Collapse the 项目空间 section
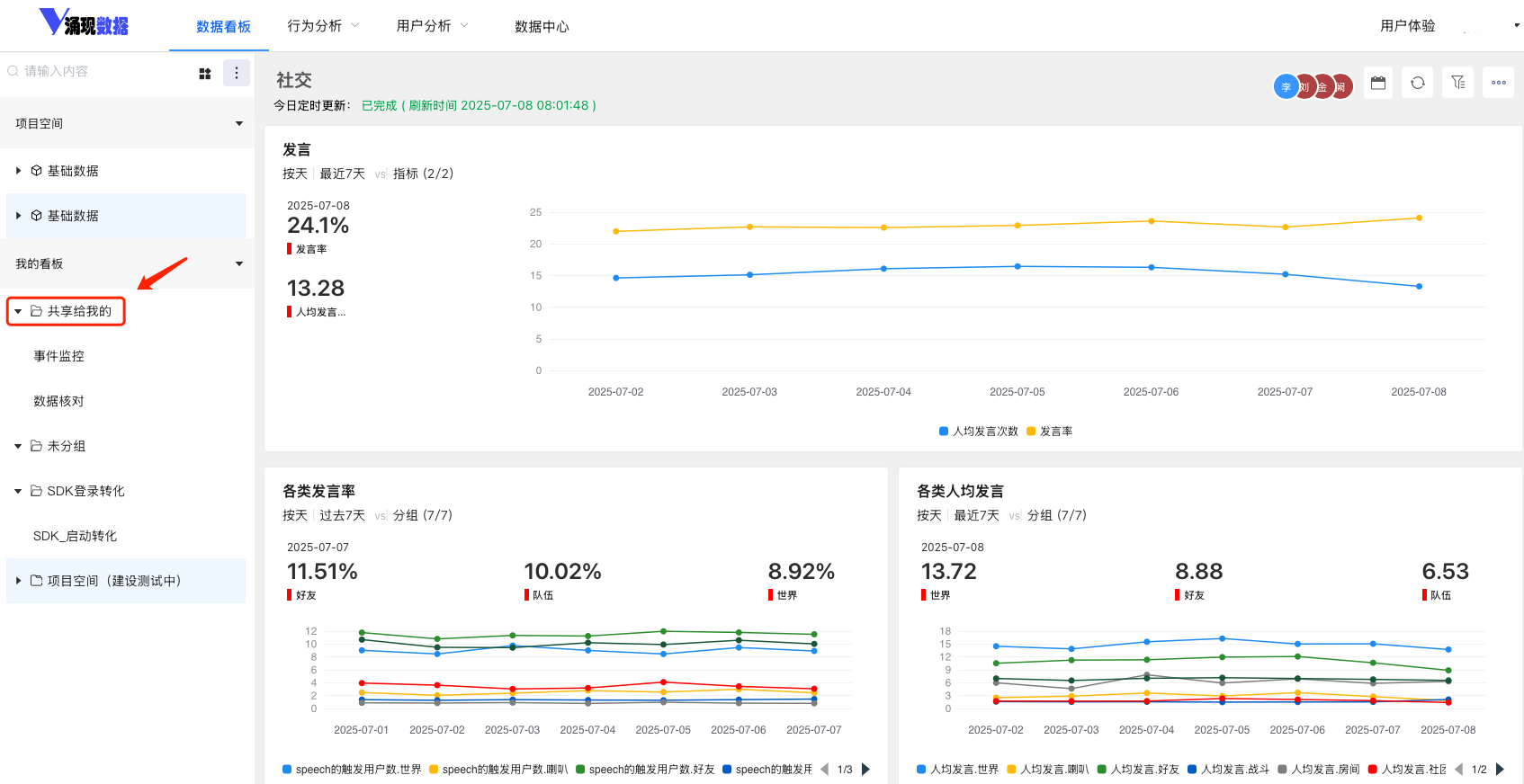Viewport: 1524px width, 784px height. pos(239,124)
